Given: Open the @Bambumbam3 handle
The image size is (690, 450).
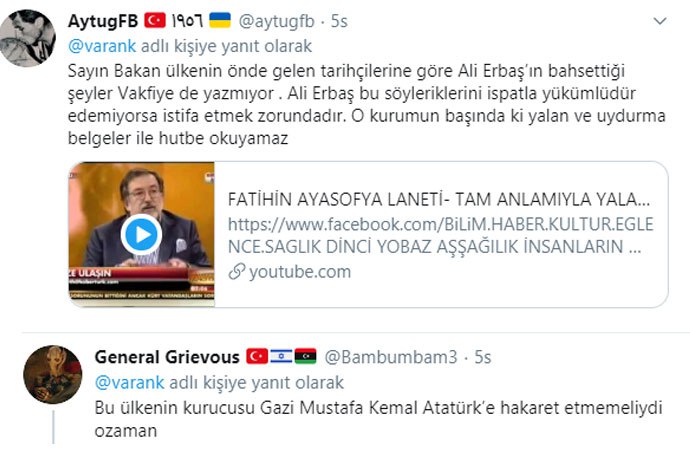Looking at the screenshot, I should tap(391, 357).
